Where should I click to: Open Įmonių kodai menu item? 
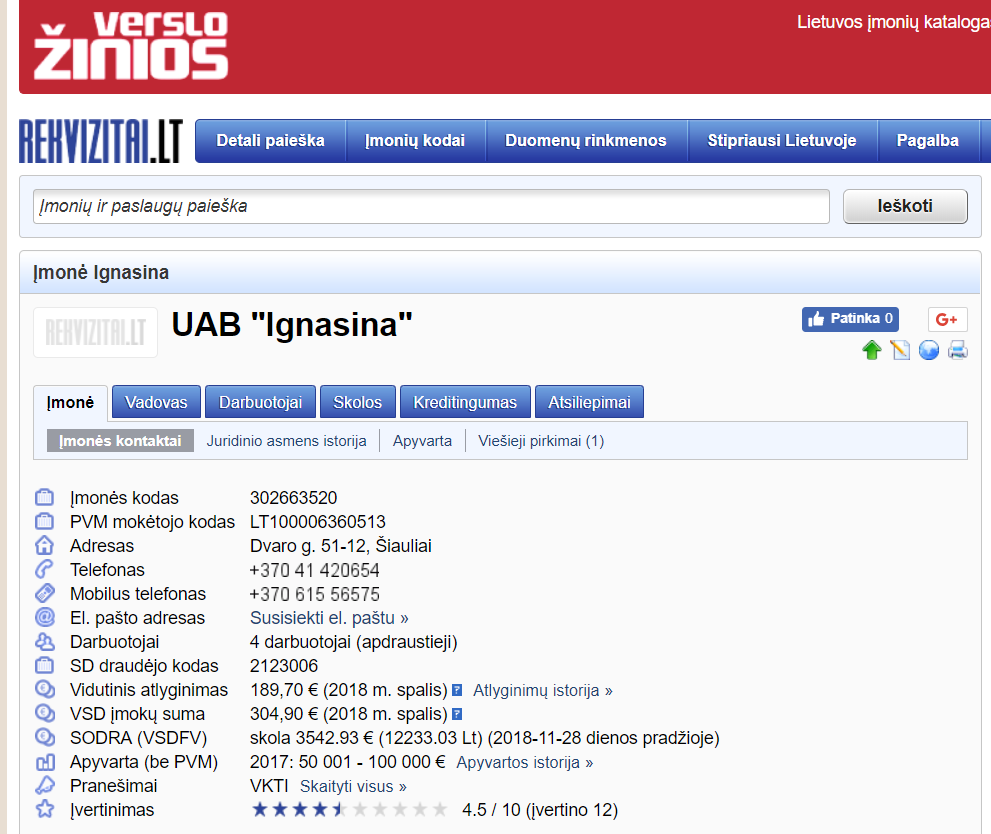pos(415,140)
